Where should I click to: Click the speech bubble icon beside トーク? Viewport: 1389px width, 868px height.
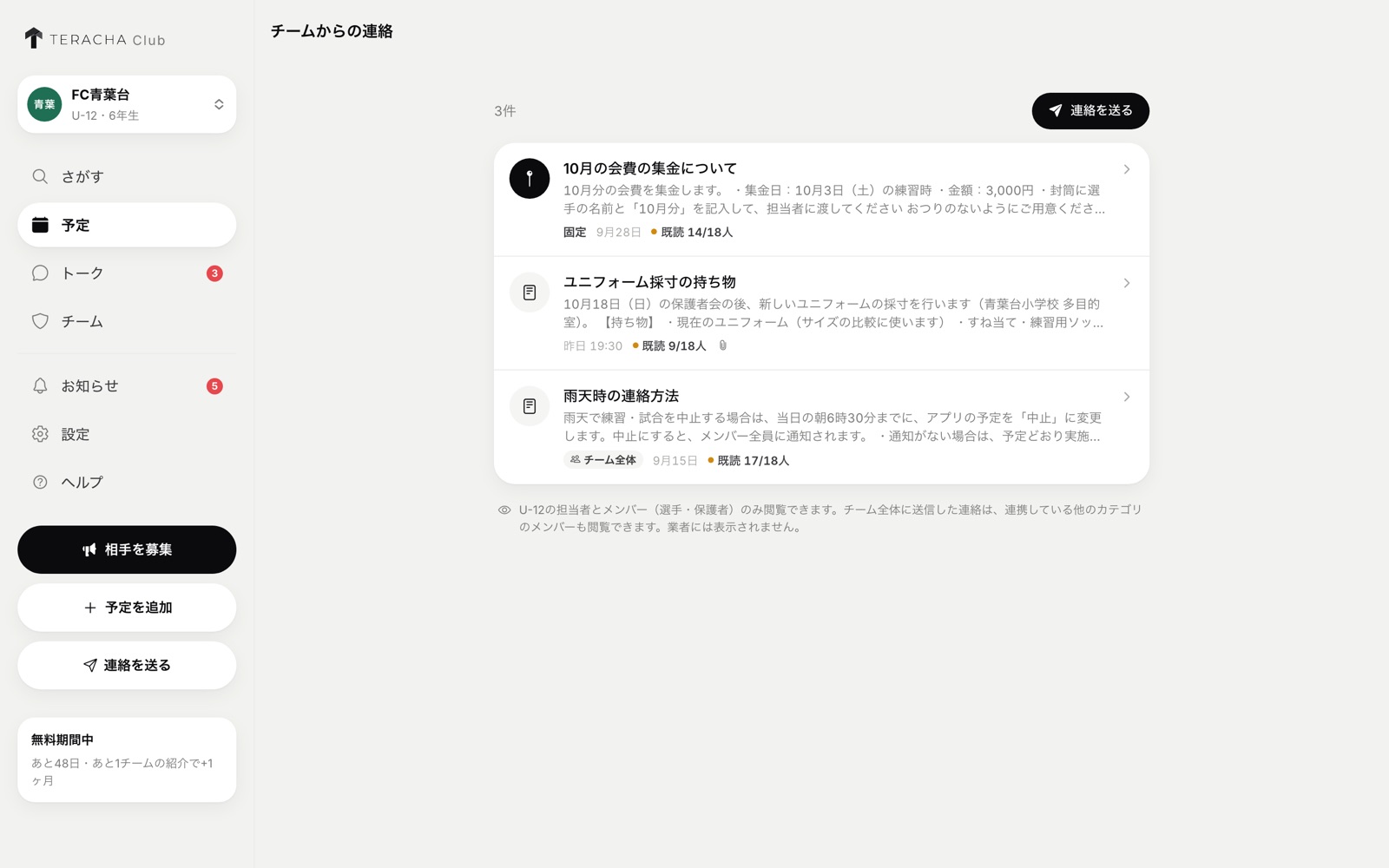coord(40,273)
